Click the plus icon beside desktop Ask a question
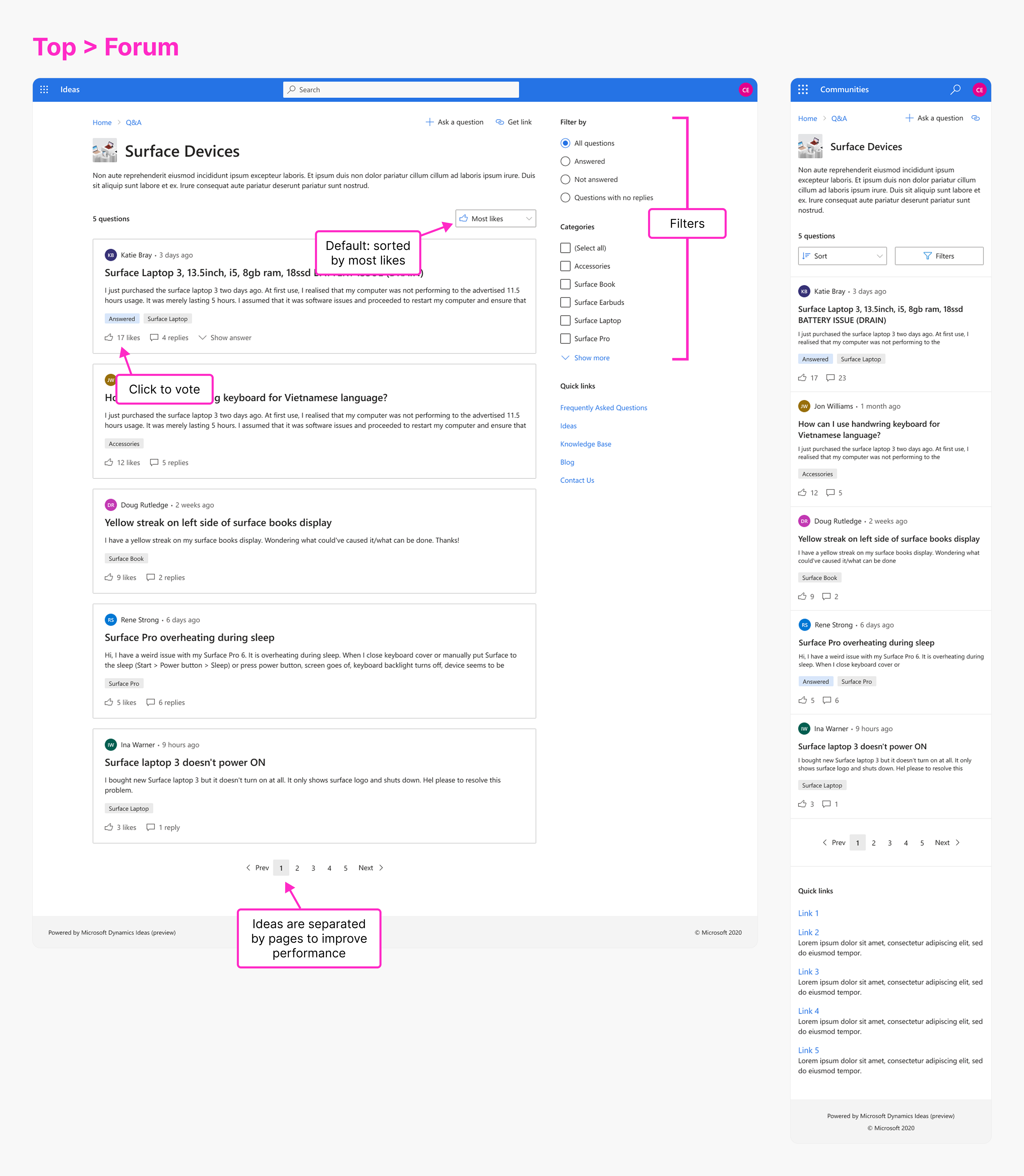Image resolution: width=1024 pixels, height=1176 pixels. (x=430, y=122)
